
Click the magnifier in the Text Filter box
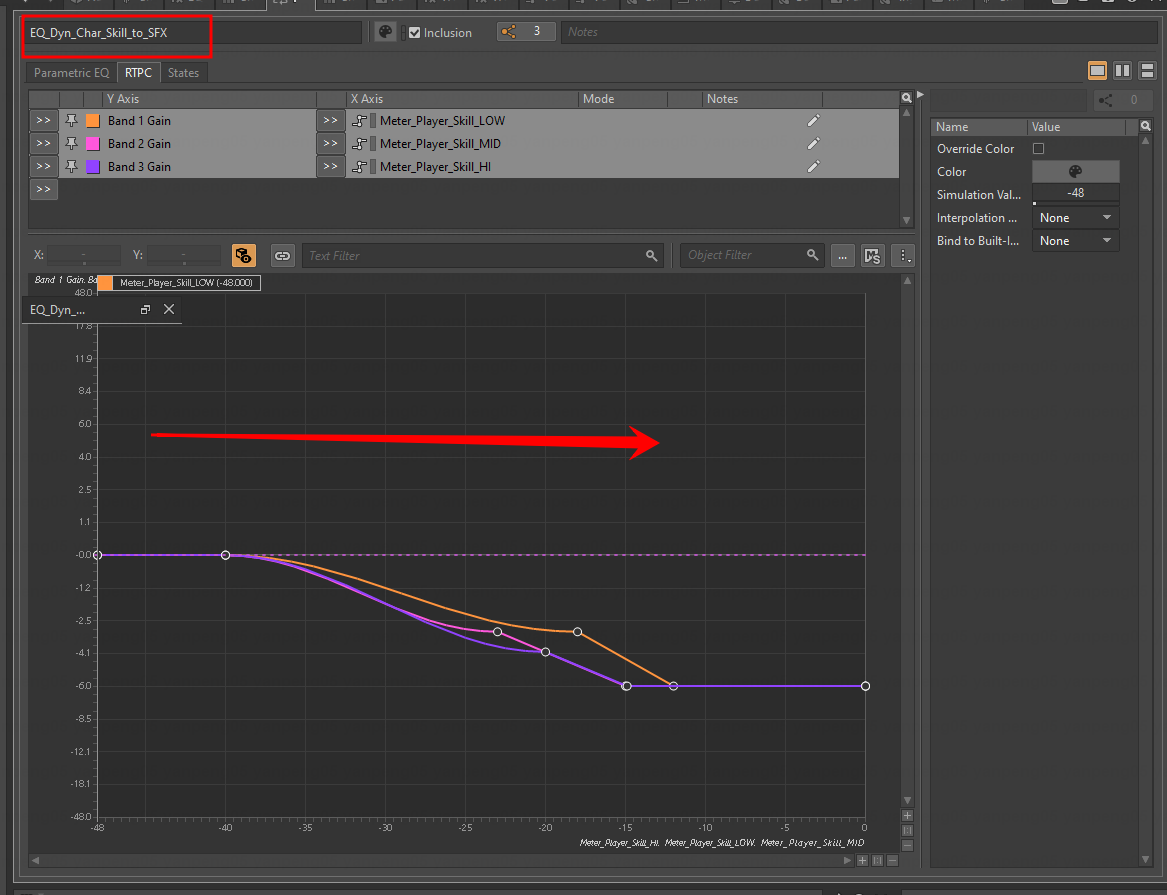[x=651, y=256]
